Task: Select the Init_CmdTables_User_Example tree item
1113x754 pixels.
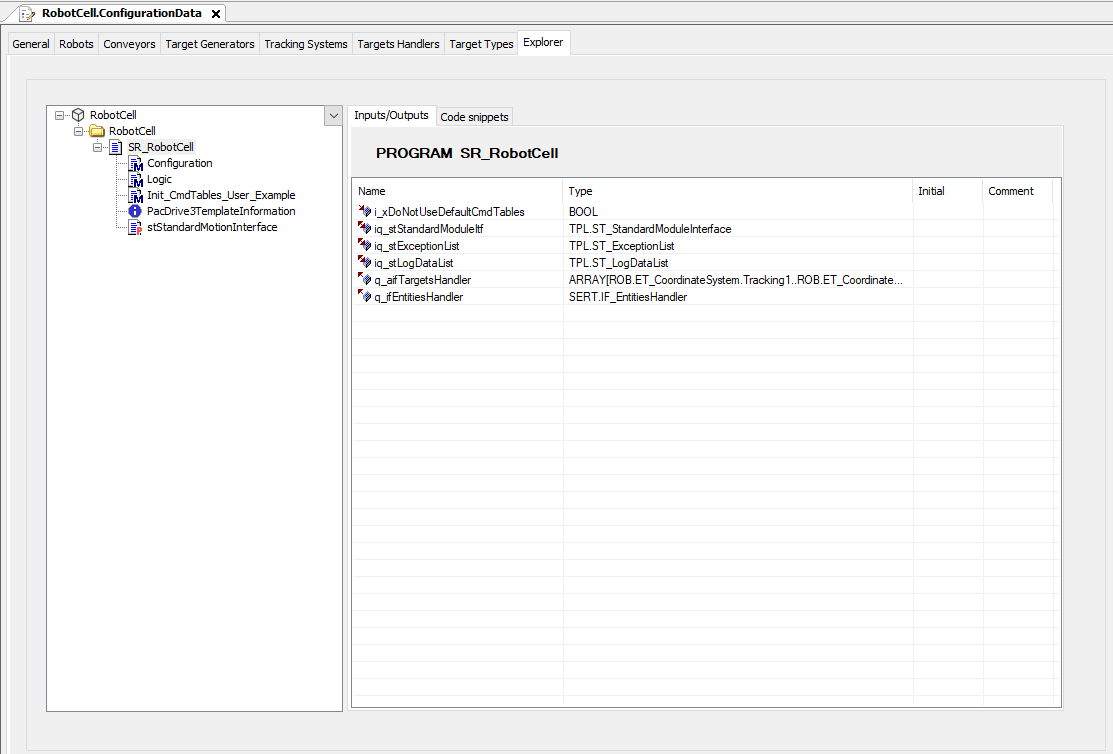Action: pyautogui.click(x=221, y=196)
